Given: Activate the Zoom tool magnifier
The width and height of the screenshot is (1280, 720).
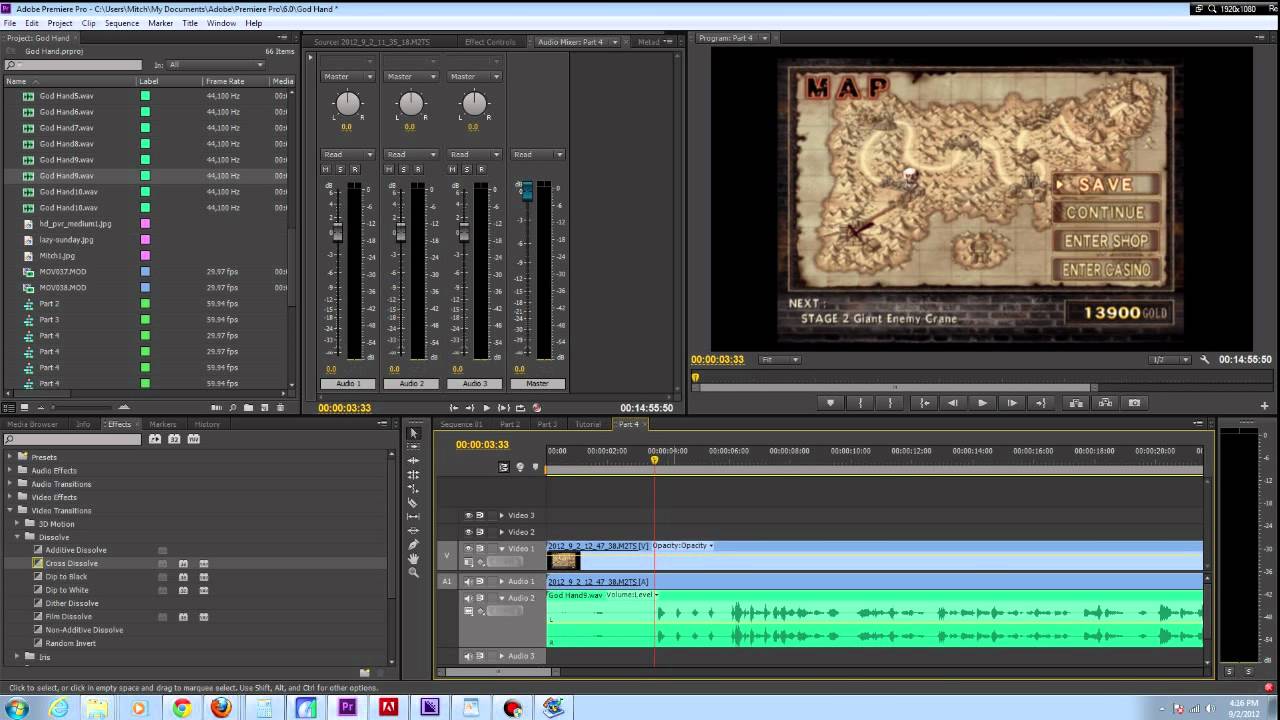Looking at the screenshot, I should [x=413, y=573].
